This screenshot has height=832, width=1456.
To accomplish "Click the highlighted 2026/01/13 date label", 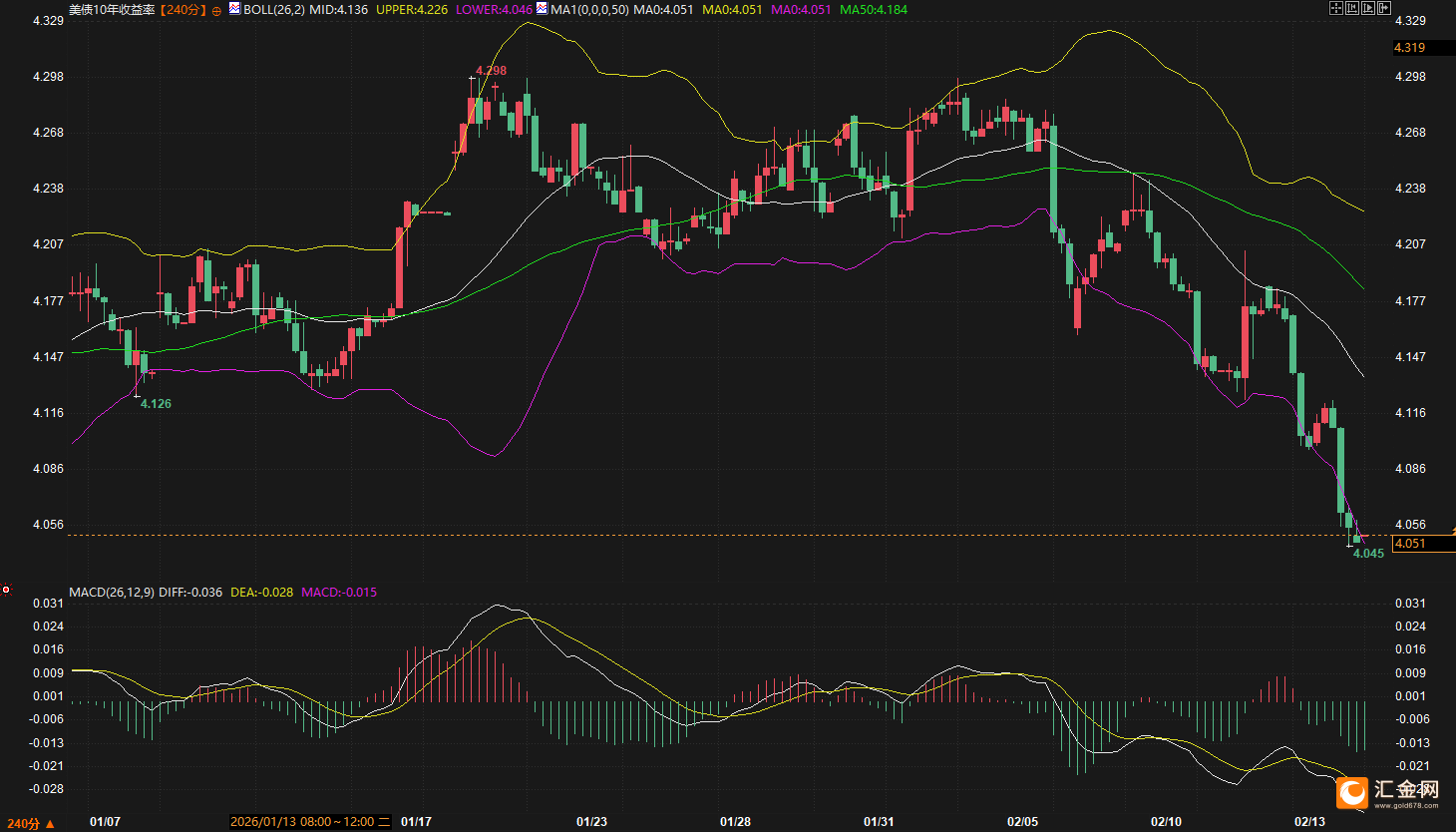I will coord(310,822).
